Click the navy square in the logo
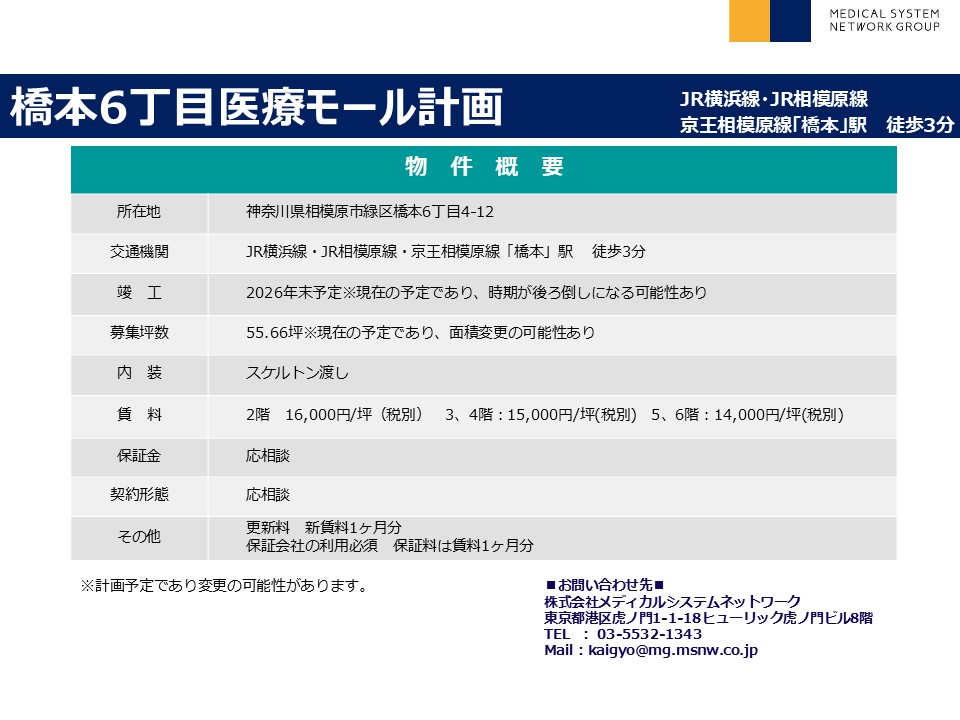 (790, 21)
